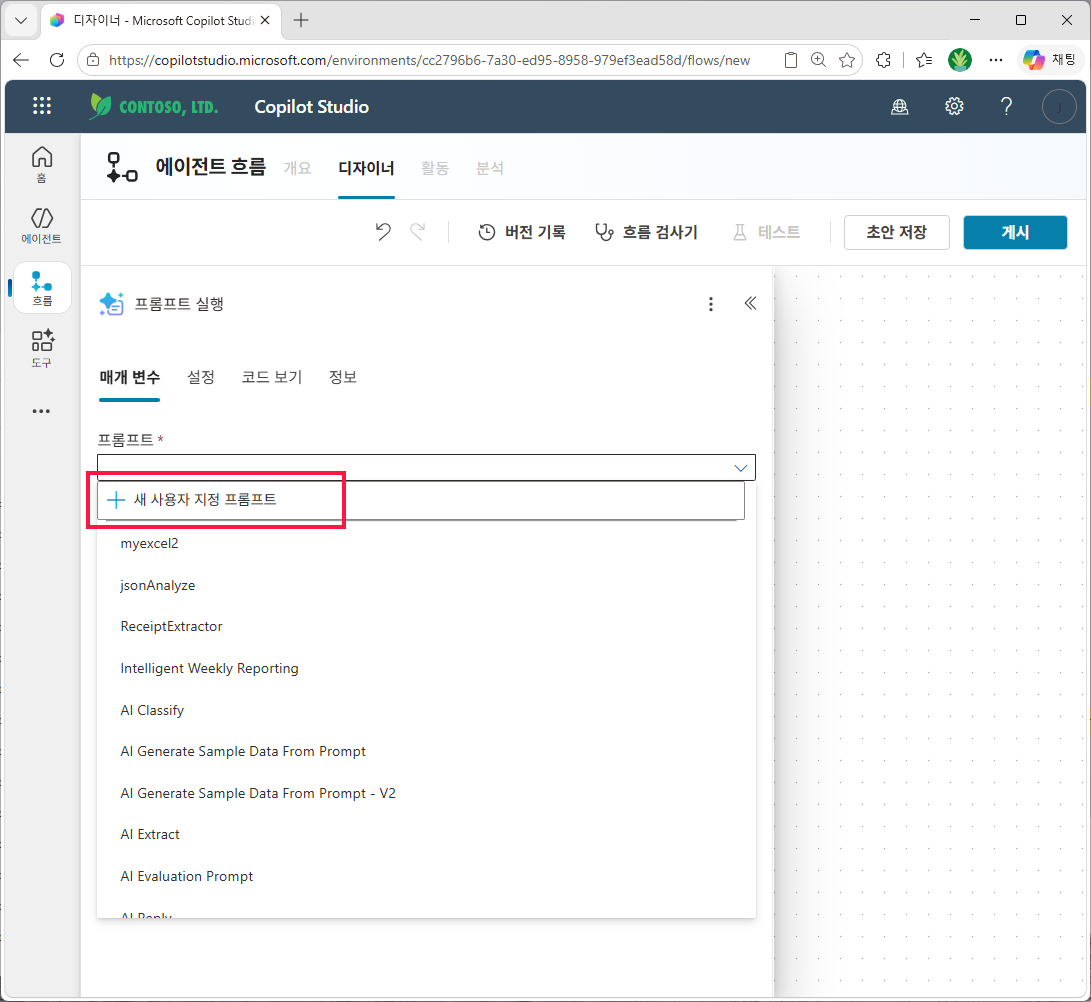Open 버전 기록 history
This screenshot has width=1091, height=1002.
coord(522,232)
